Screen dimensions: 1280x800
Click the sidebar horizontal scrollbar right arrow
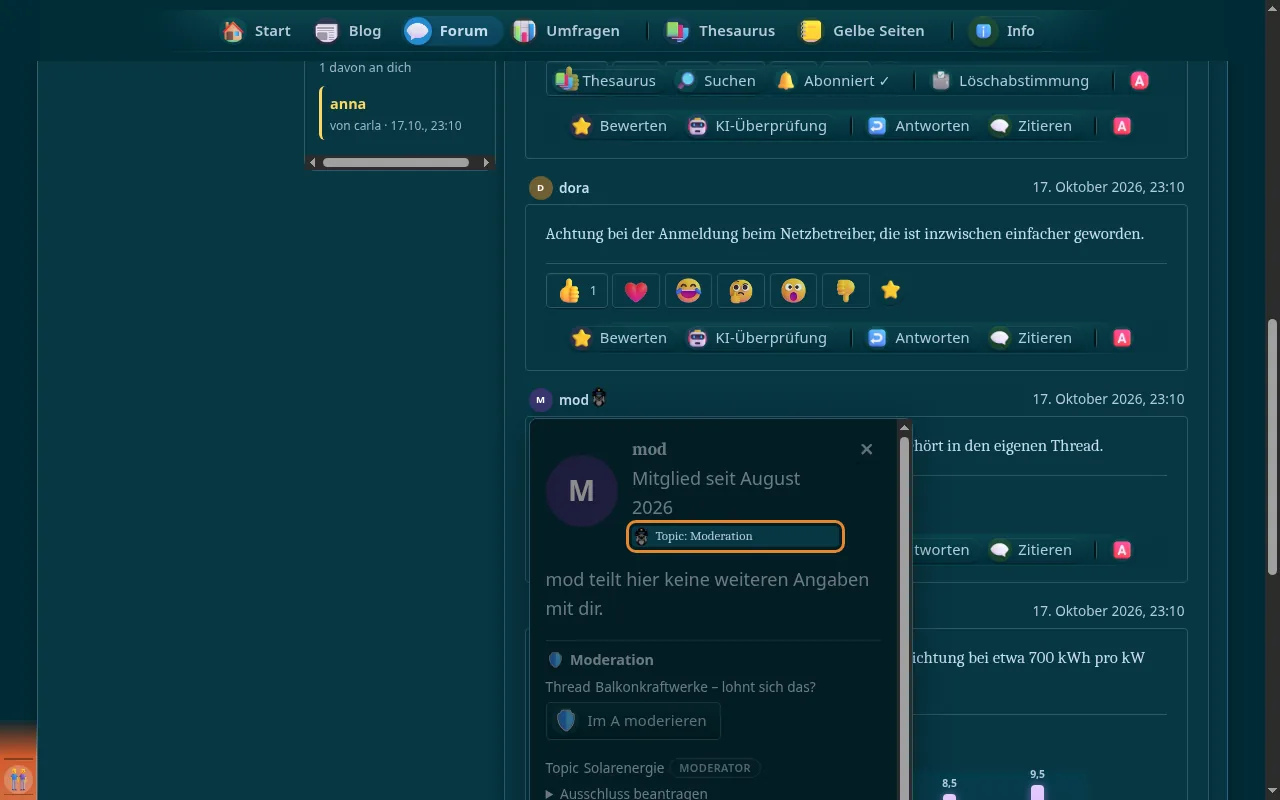[x=487, y=162]
